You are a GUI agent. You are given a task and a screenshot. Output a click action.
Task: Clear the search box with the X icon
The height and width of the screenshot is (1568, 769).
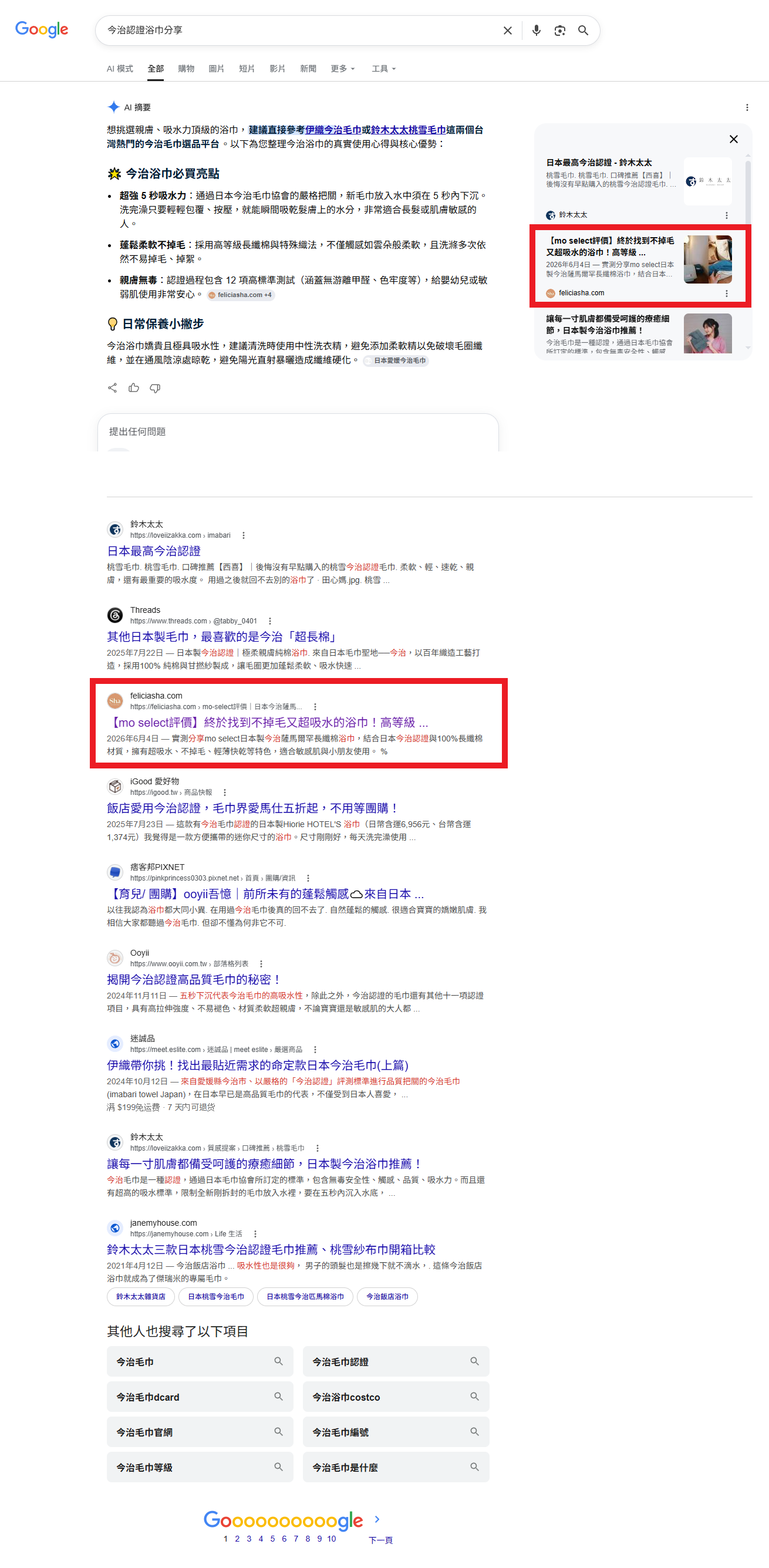[507, 31]
